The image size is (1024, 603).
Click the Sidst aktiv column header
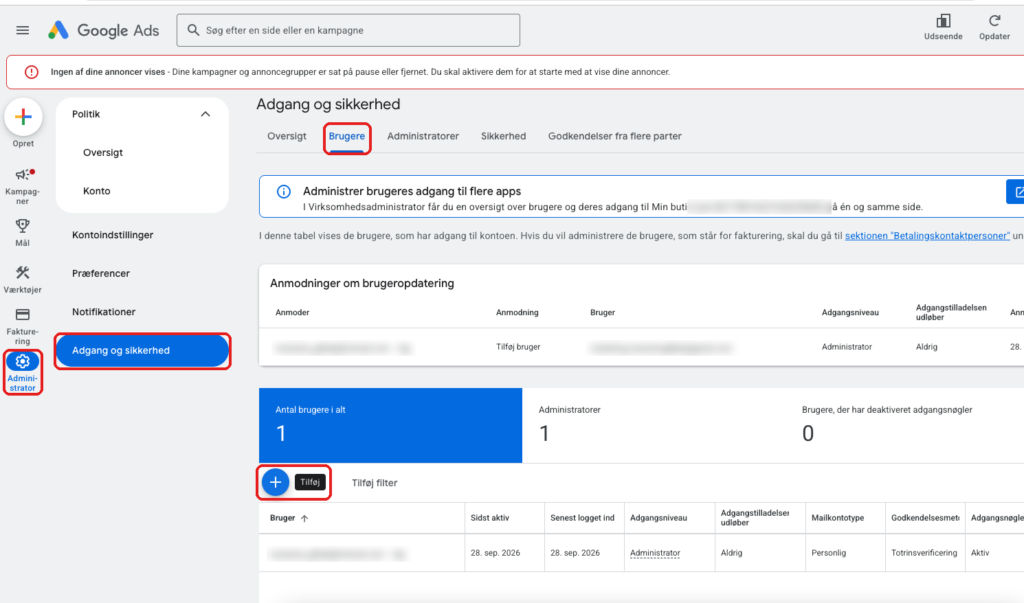(490, 518)
